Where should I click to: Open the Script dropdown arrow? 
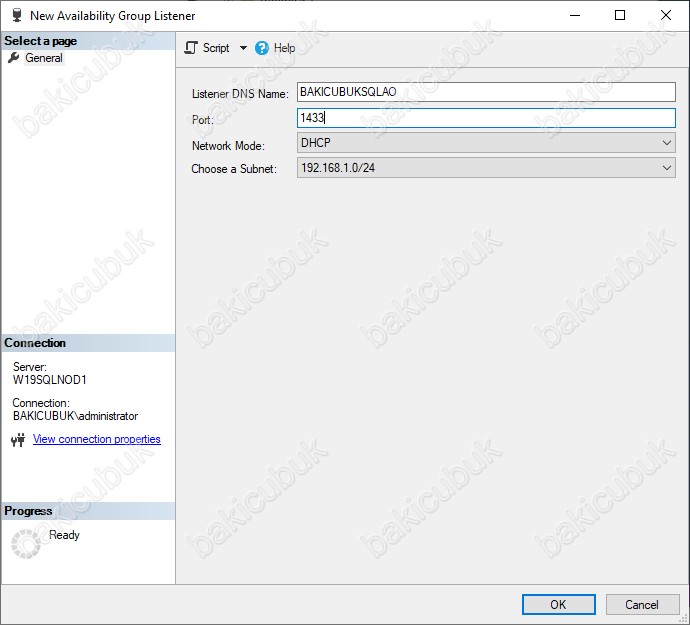[x=243, y=48]
